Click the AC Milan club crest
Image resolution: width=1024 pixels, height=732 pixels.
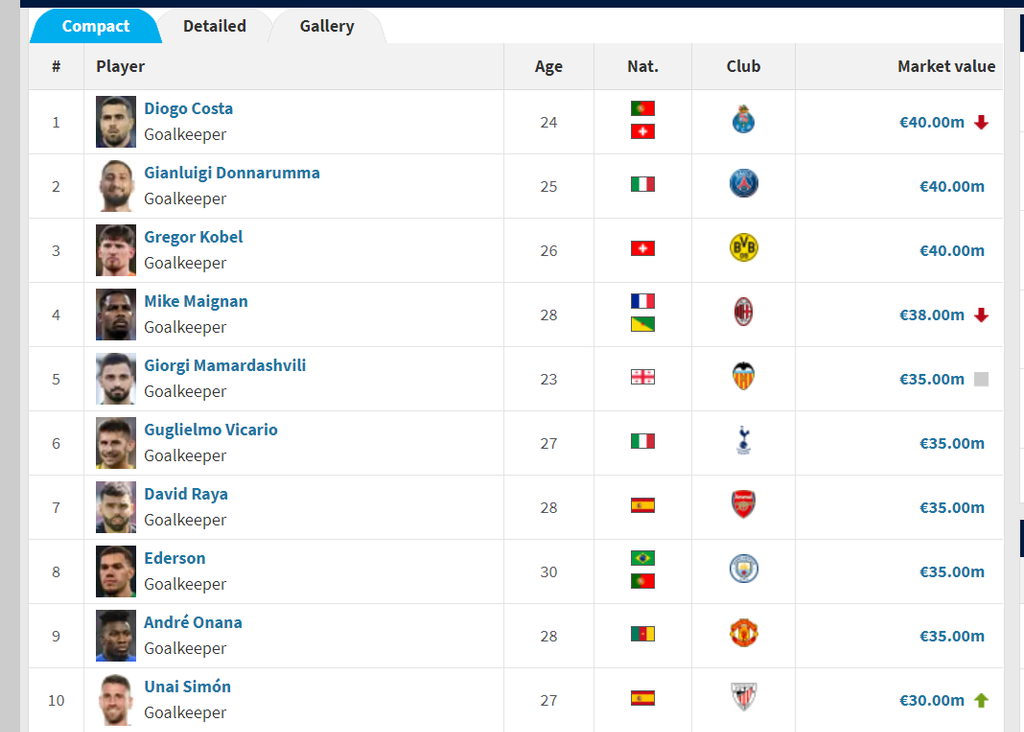(x=743, y=313)
